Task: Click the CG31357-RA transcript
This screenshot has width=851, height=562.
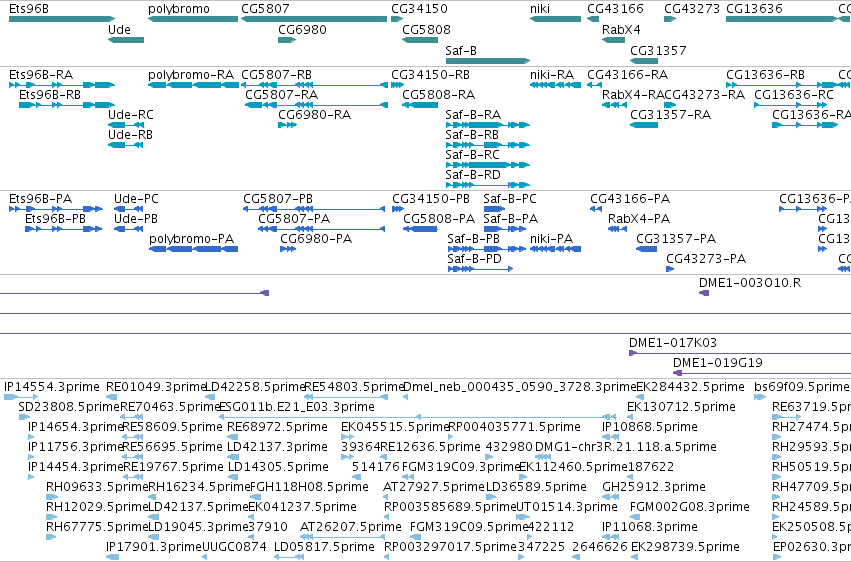Action: tap(644, 125)
